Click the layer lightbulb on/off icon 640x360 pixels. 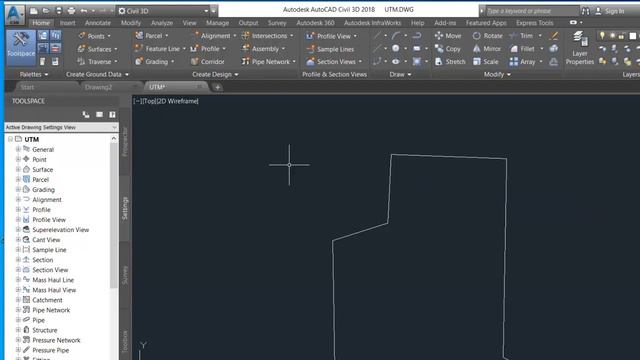pos(602,36)
